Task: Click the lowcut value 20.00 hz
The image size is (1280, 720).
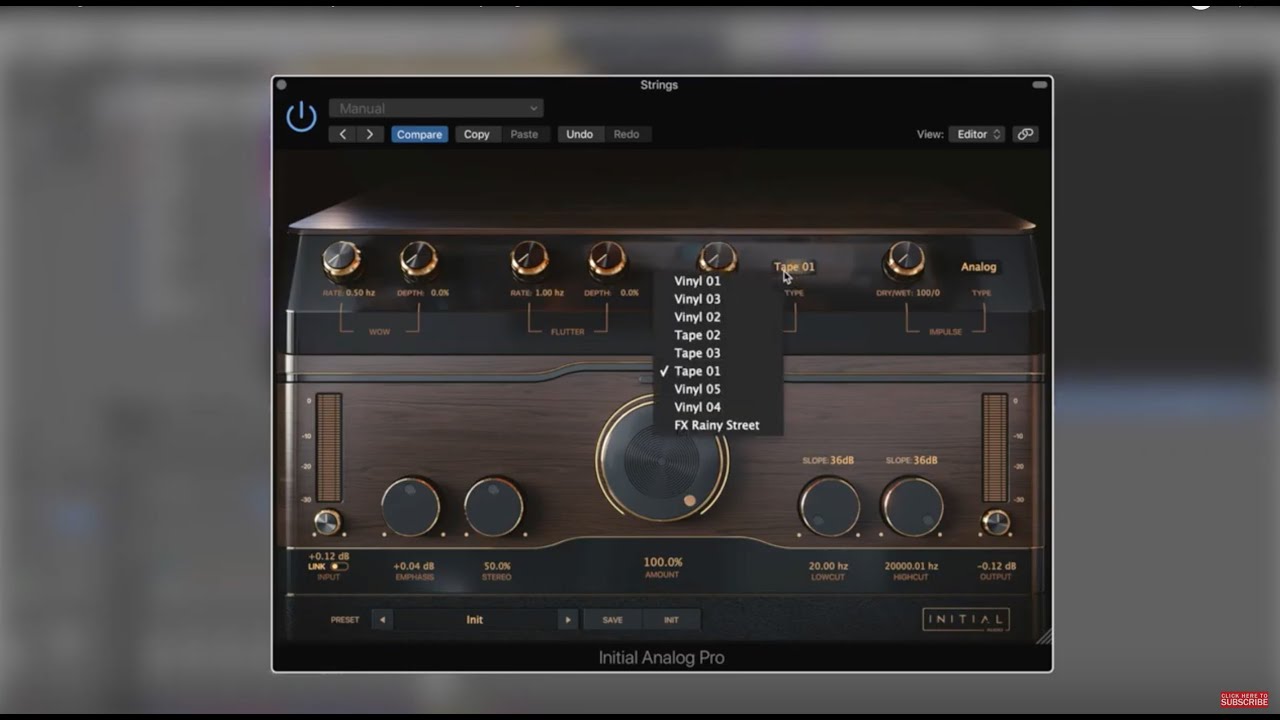Action: (x=829, y=566)
